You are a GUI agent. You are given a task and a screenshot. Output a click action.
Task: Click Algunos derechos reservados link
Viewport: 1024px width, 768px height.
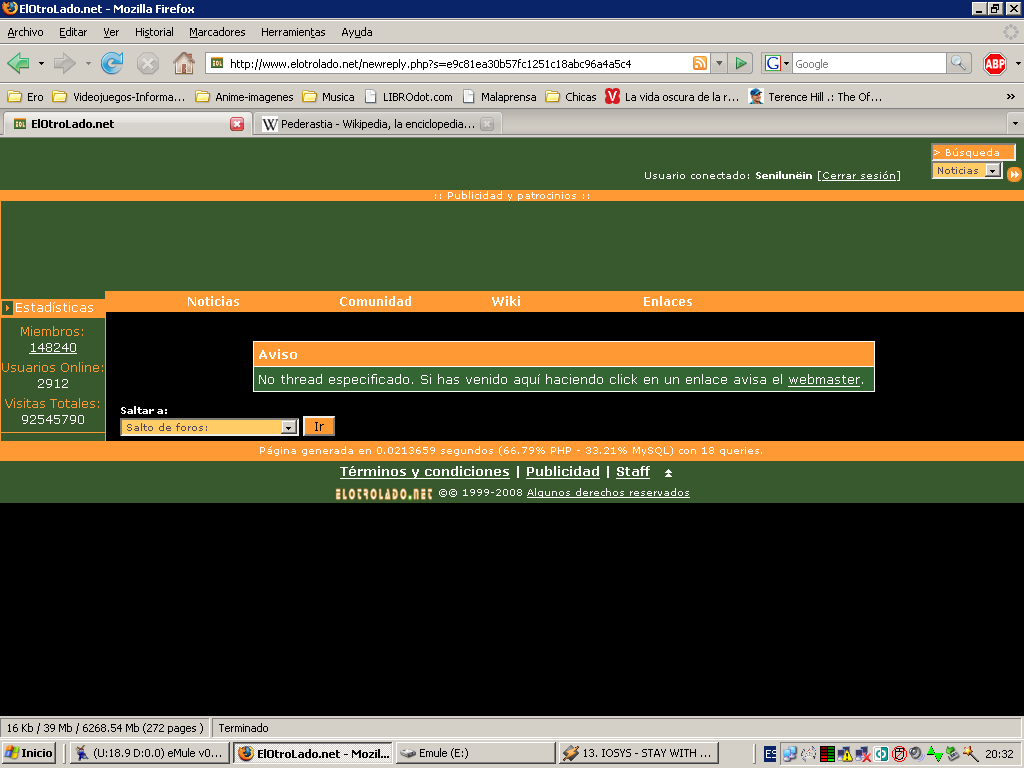[x=608, y=492]
